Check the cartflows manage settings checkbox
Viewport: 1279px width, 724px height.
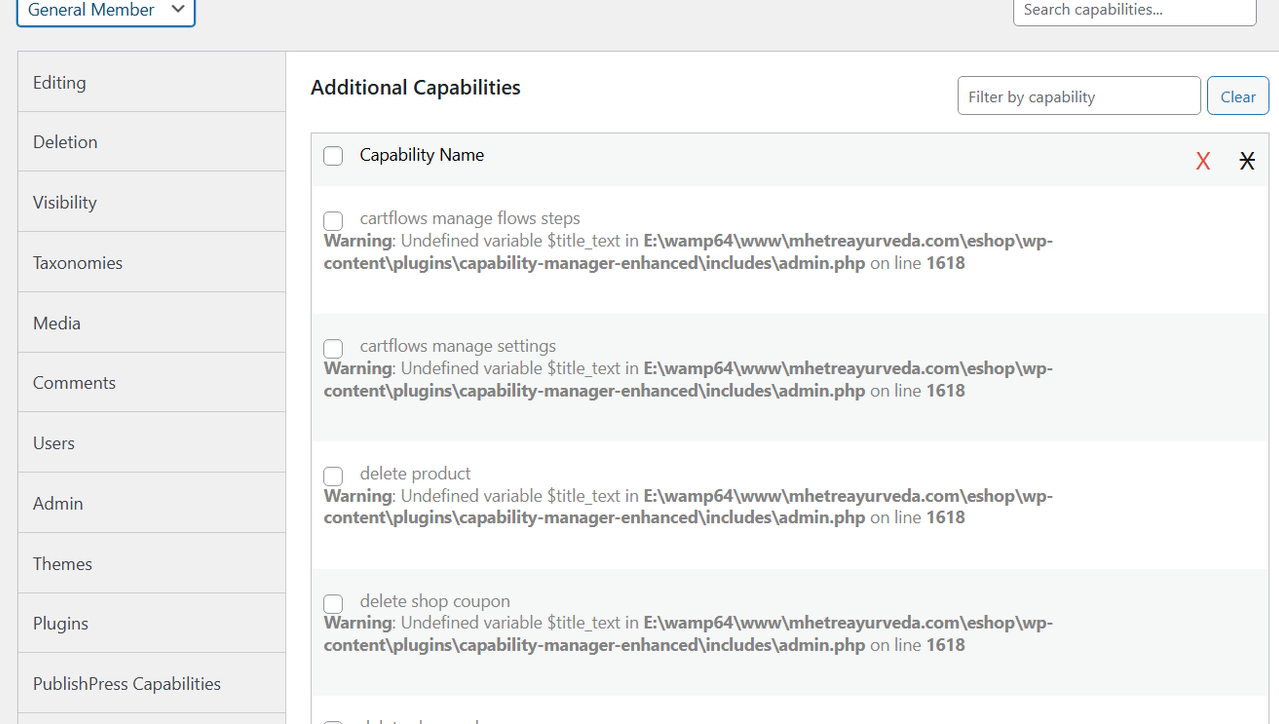point(333,348)
